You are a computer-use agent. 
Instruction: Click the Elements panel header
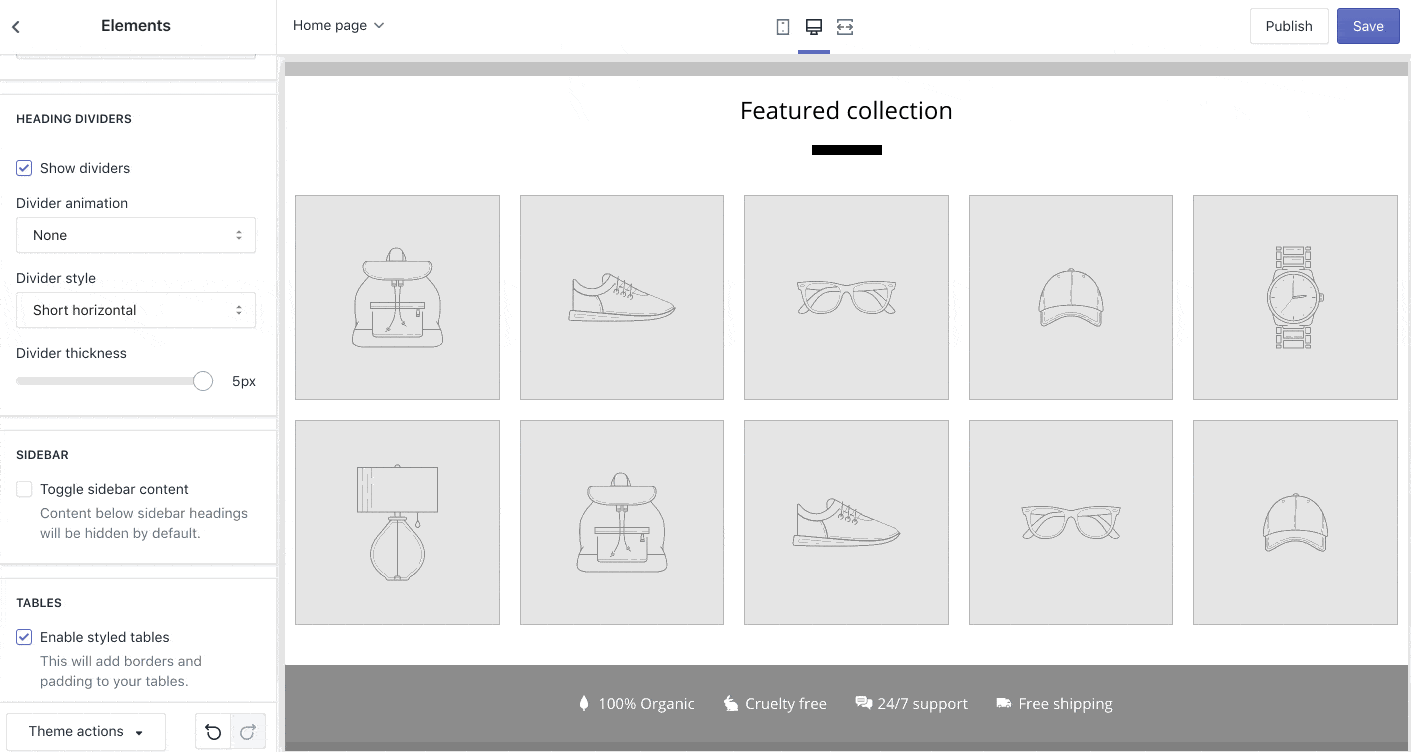pyautogui.click(x=135, y=26)
